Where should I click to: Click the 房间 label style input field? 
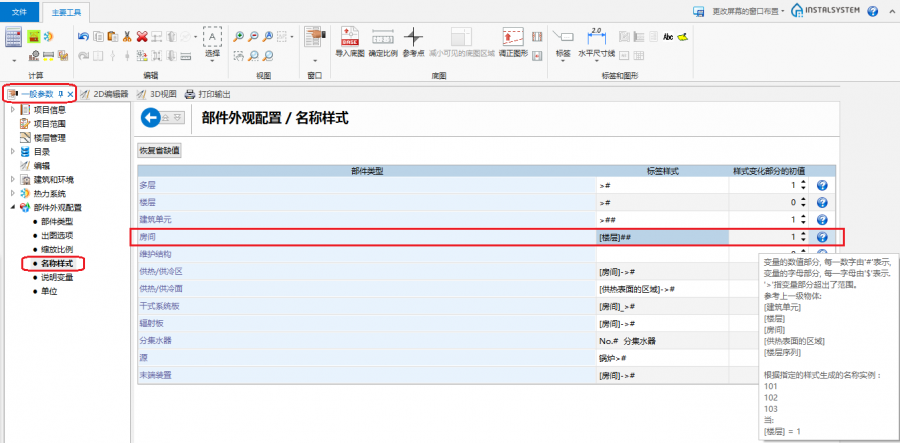pos(662,237)
